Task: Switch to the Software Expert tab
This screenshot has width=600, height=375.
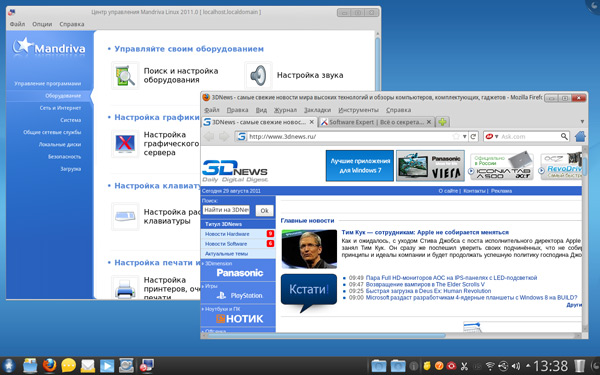Action: click(376, 122)
